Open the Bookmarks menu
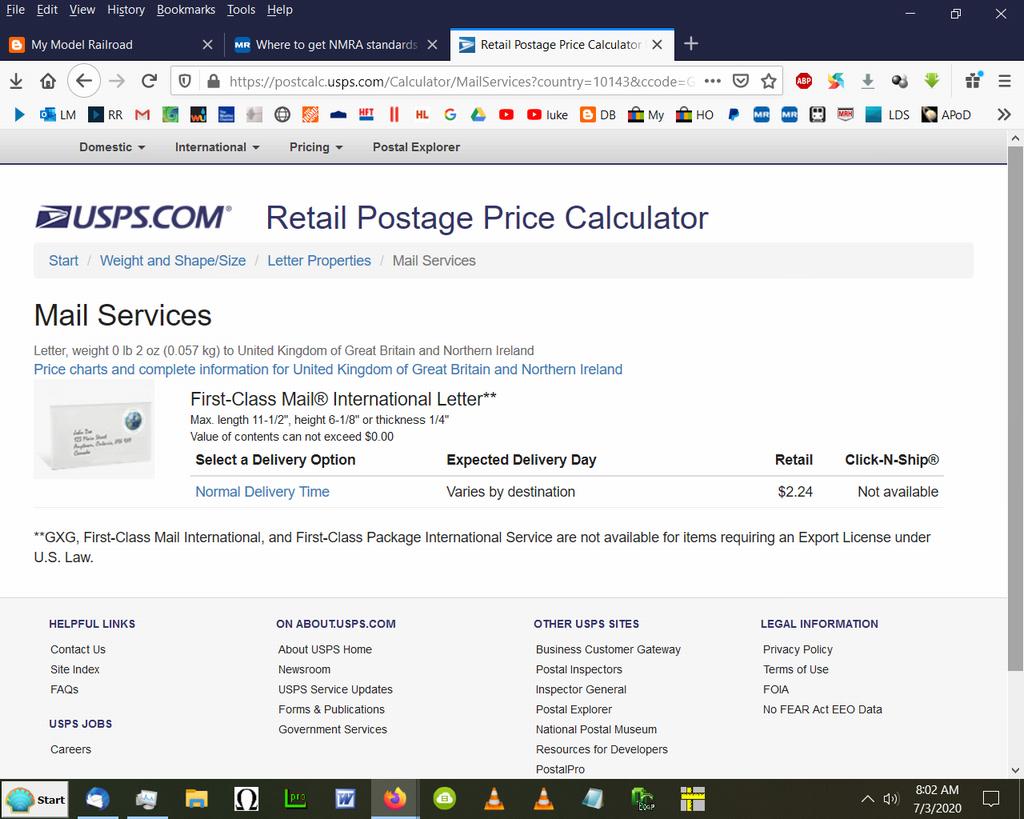 point(186,10)
